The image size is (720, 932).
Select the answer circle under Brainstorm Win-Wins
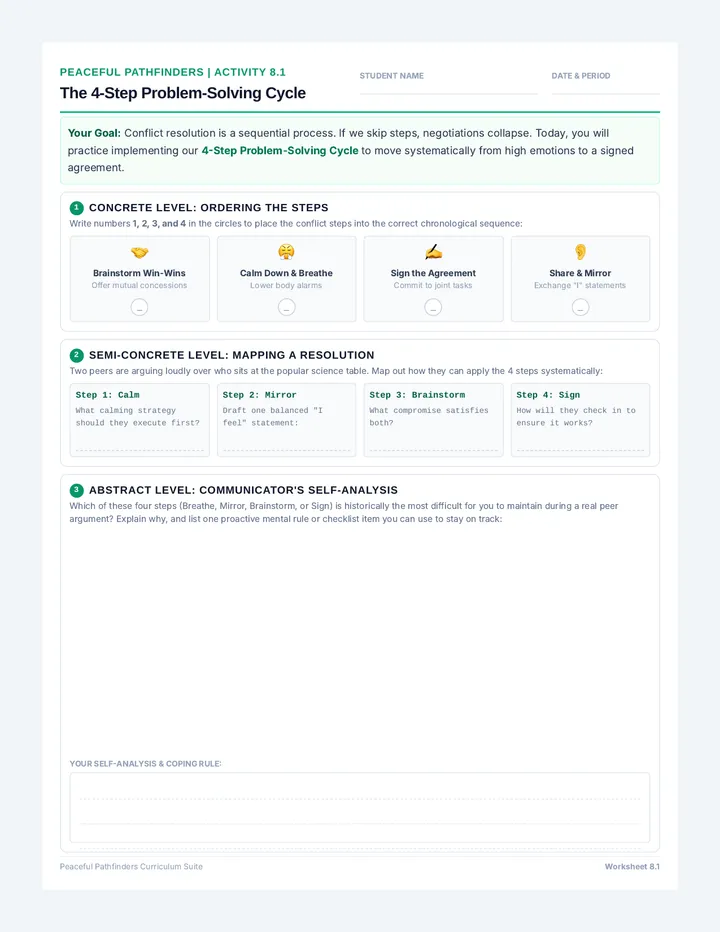click(x=139, y=307)
